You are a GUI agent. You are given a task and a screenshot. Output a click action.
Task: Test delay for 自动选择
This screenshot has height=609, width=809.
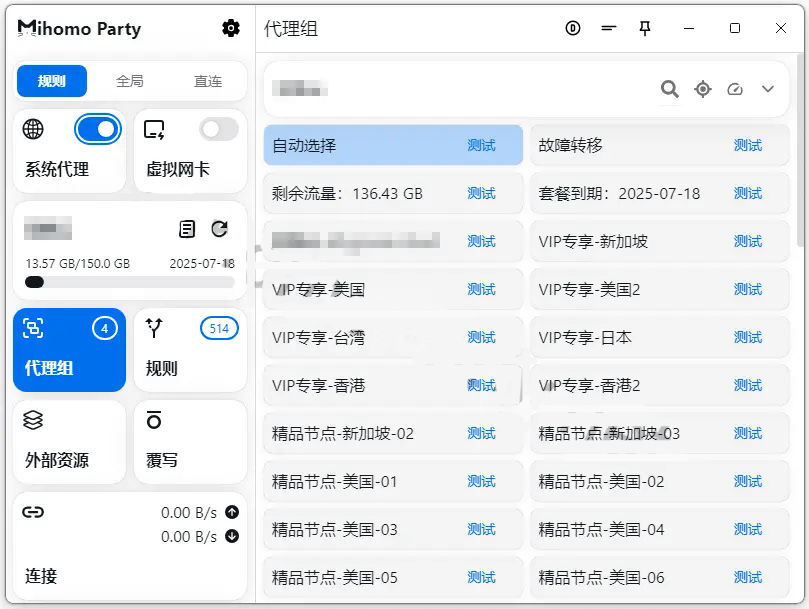(481, 146)
